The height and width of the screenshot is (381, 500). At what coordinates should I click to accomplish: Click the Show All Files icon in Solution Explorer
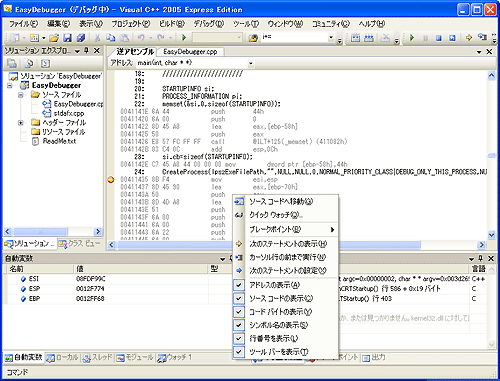coord(29,63)
